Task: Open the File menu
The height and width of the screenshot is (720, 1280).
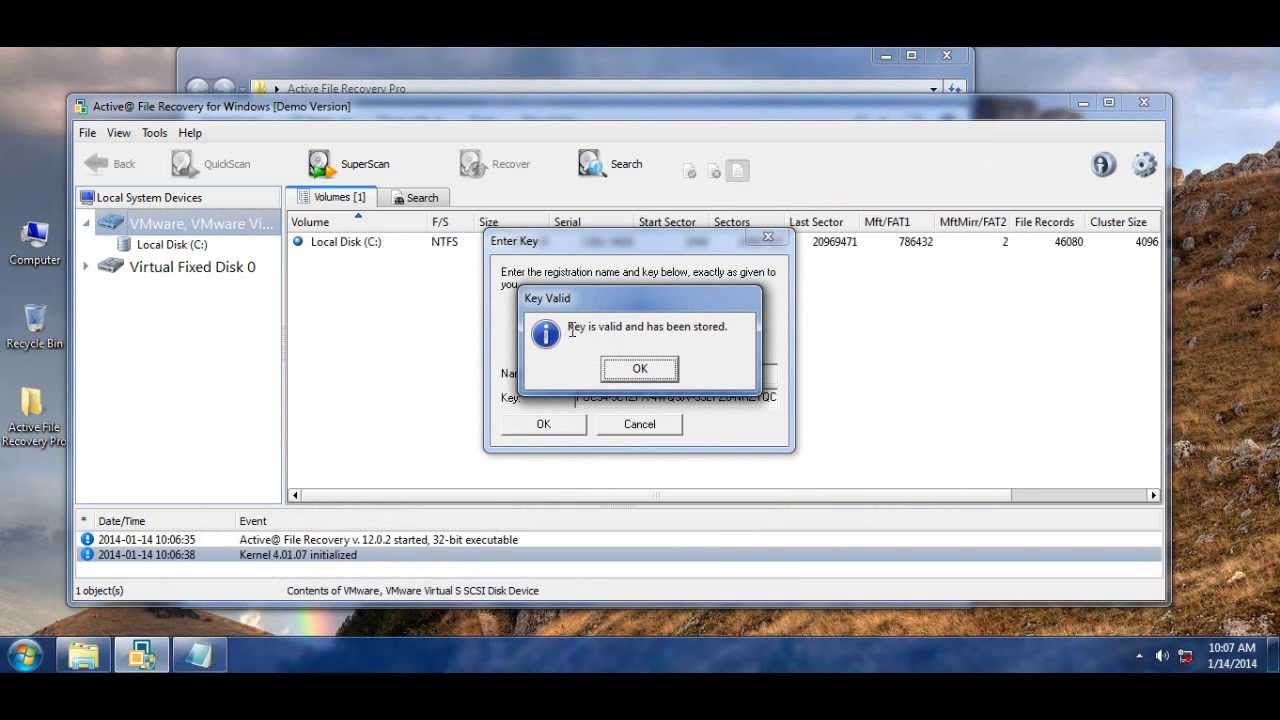Action: pos(88,133)
